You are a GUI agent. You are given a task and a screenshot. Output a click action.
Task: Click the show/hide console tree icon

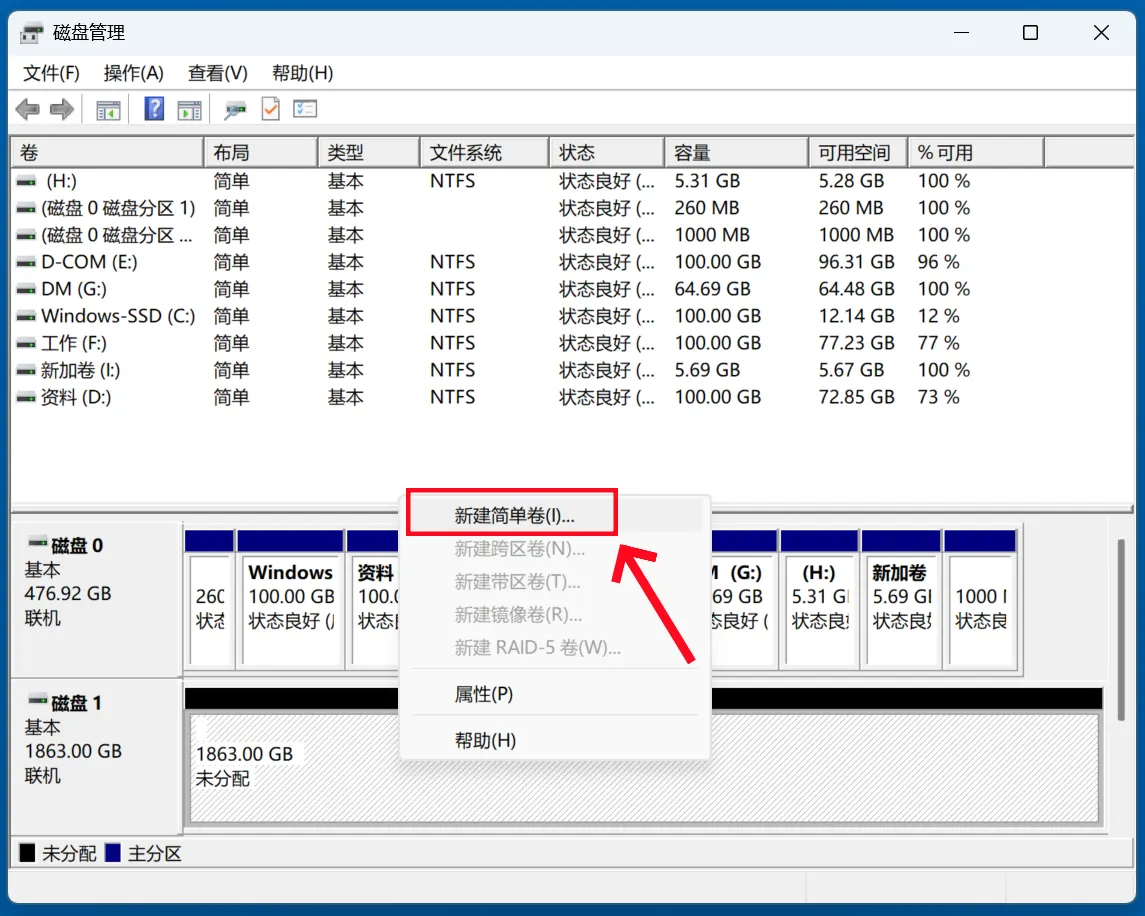coord(108,110)
